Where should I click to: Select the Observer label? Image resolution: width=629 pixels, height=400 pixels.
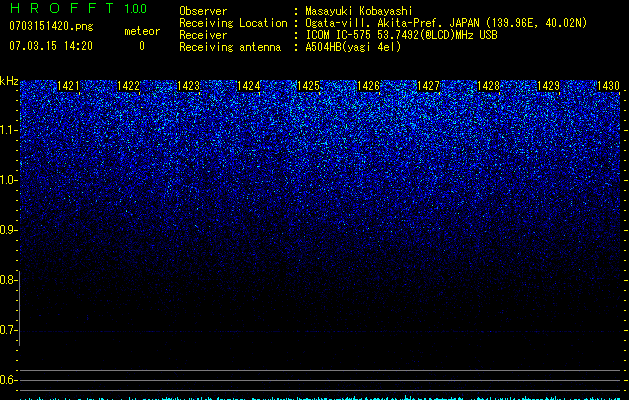click(203, 11)
